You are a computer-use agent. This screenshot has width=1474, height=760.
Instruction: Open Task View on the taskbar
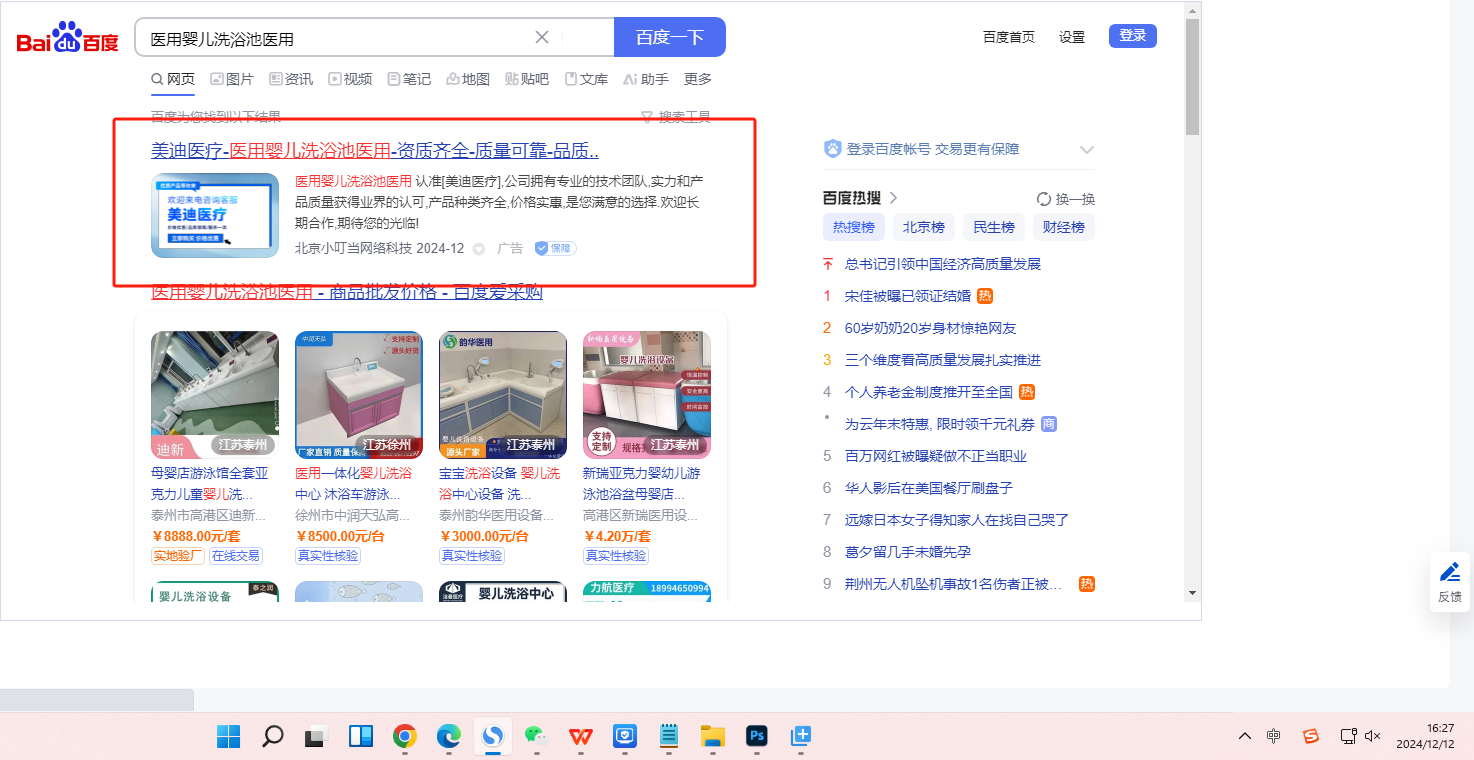coord(316,737)
